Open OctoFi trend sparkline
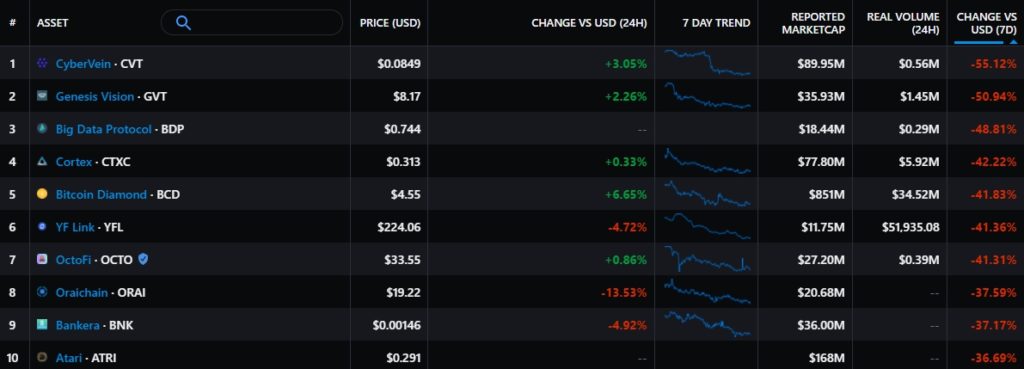Image resolution: width=1024 pixels, height=369 pixels. pos(707,259)
